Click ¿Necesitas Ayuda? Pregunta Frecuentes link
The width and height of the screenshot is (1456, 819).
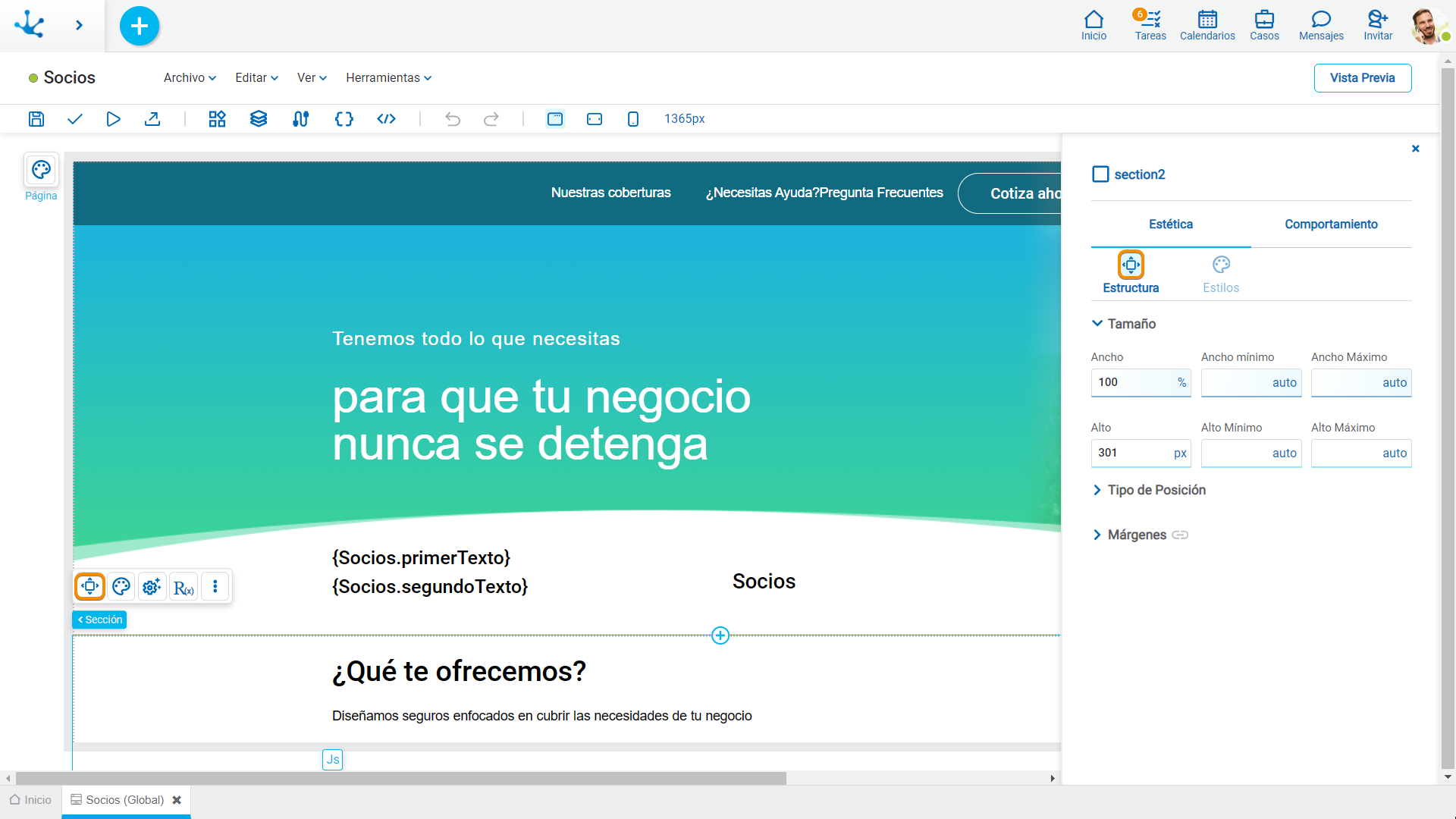point(824,193)
